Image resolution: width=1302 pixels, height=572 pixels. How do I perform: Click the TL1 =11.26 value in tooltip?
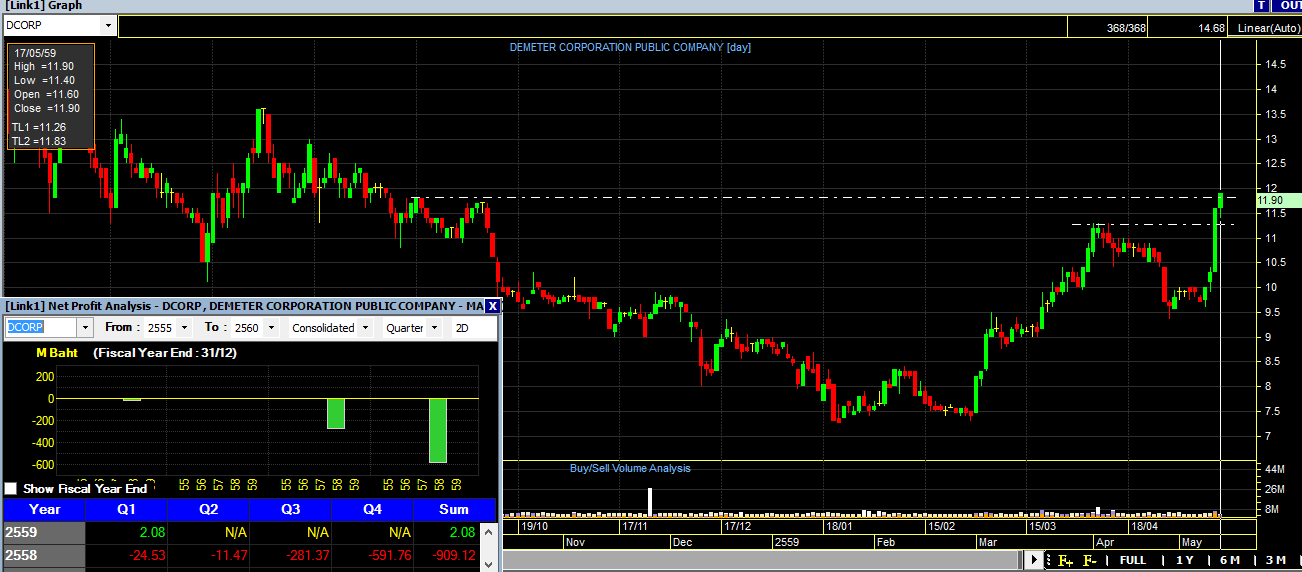click(x=40, y=127)
